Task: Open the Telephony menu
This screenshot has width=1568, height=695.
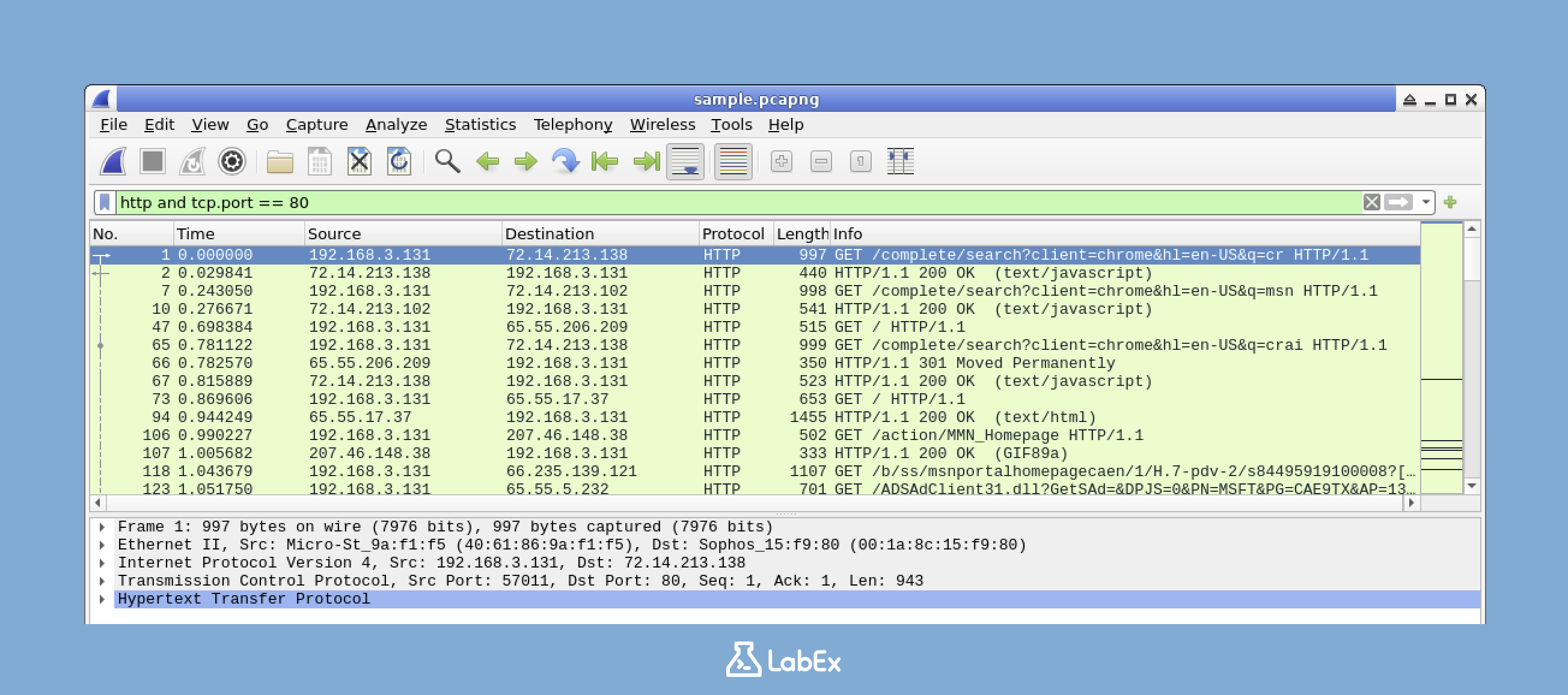Action: pyautogui.click(x=573, y=124)
